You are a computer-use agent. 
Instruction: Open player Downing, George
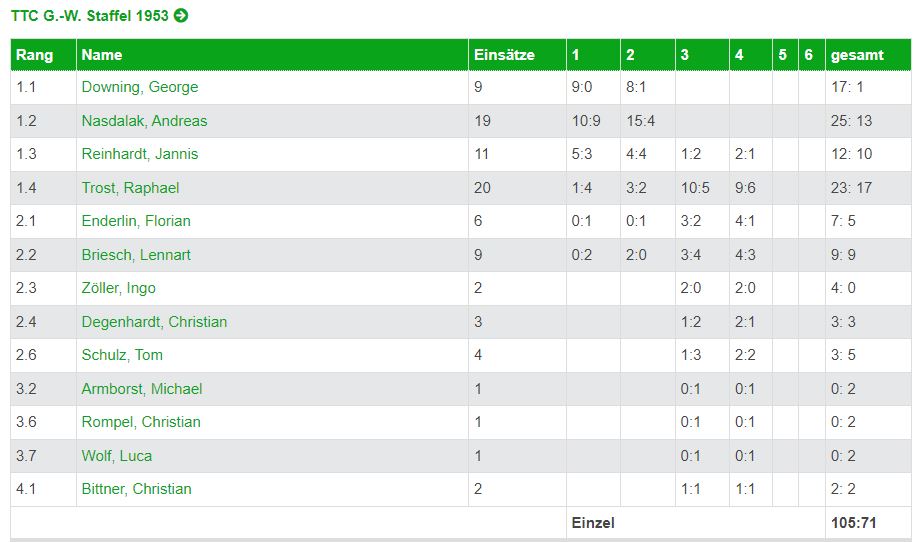[x=140, y=87]
